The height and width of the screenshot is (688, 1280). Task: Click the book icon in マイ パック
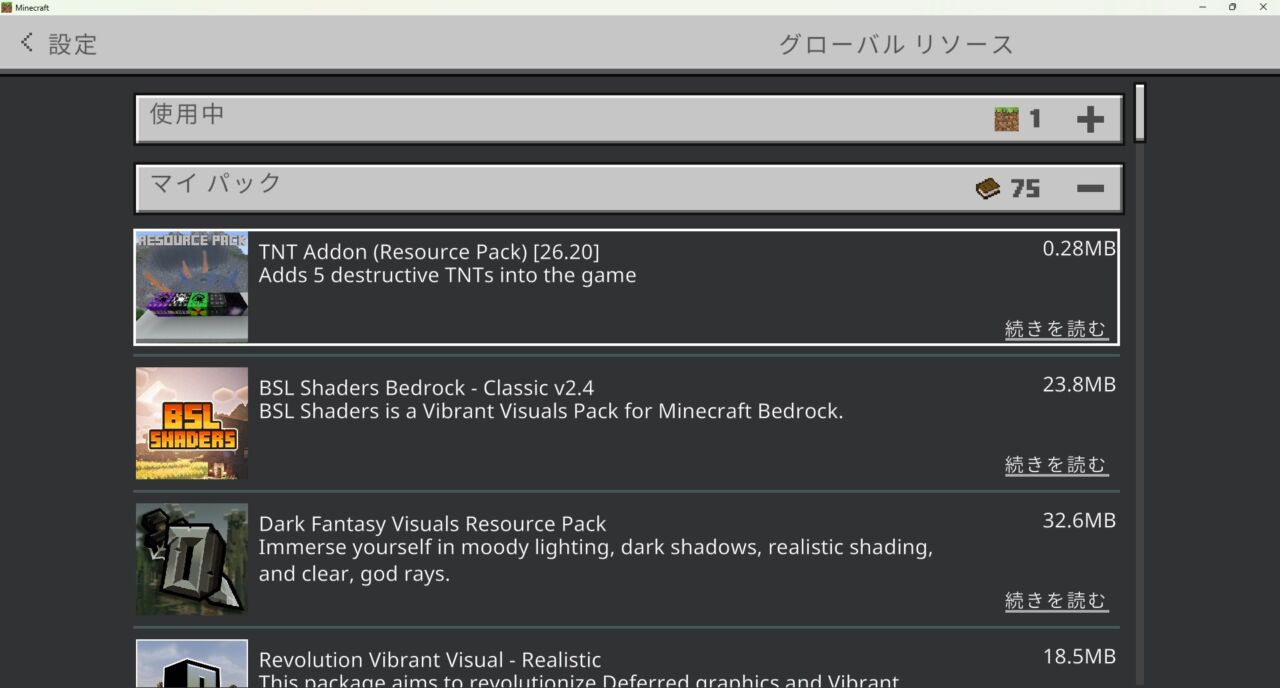988,188
